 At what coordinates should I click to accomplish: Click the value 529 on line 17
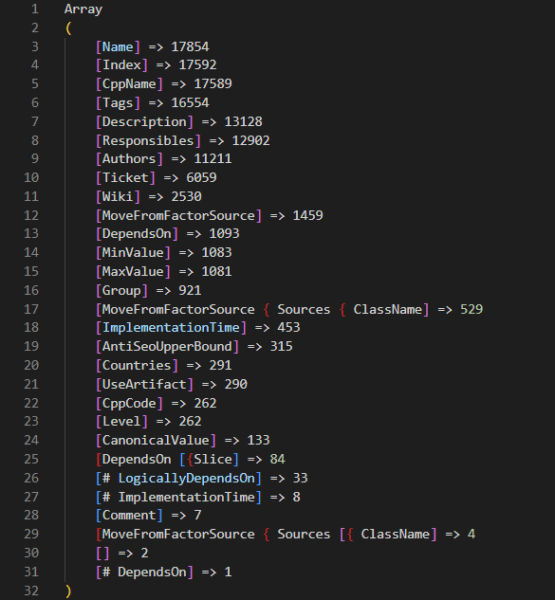(x=471, y=309)
